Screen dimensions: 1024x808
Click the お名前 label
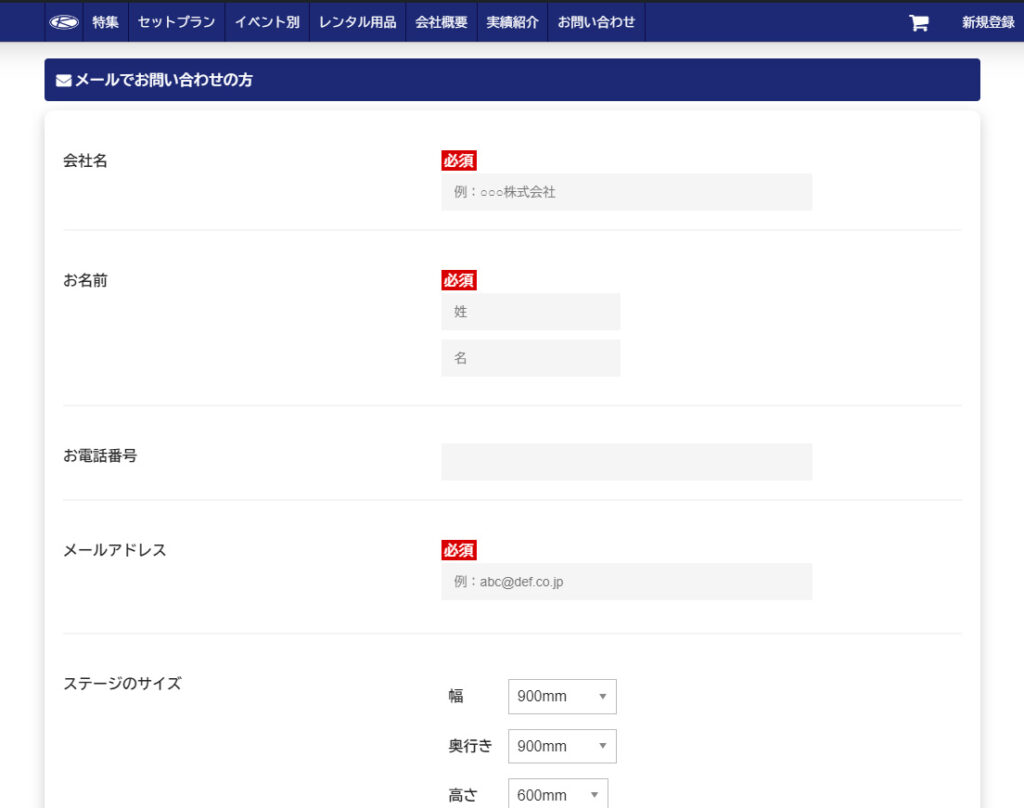[85, 280]
